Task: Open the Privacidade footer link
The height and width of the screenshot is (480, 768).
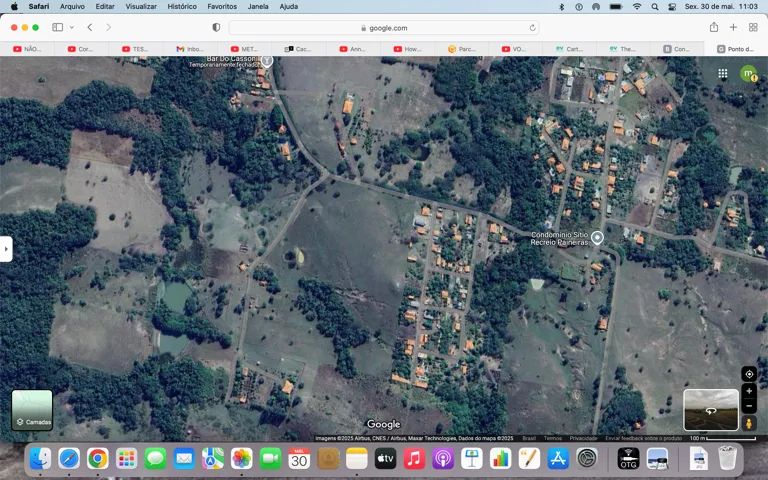Action: click(583, 438)
